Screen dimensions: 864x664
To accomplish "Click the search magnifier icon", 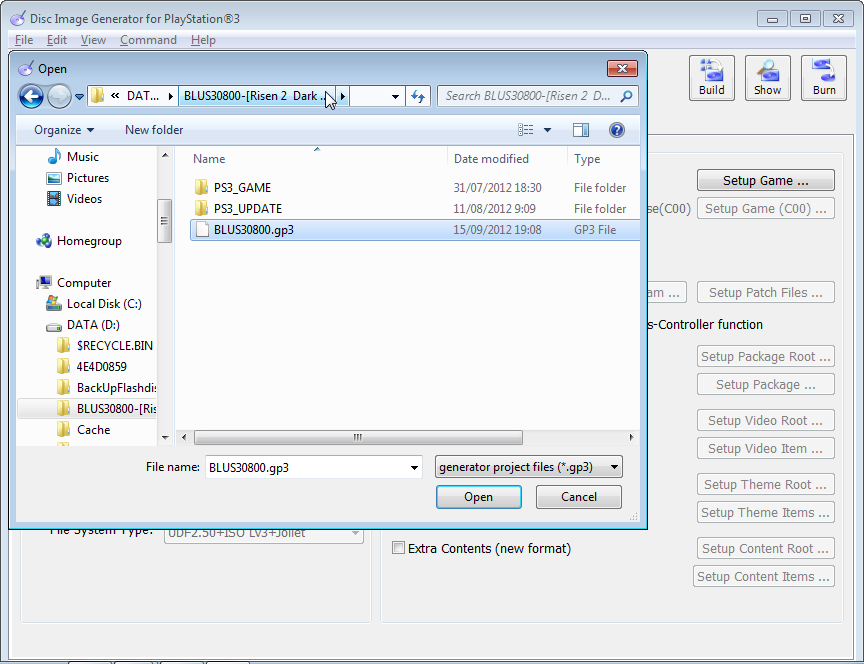I will (626, 96).
